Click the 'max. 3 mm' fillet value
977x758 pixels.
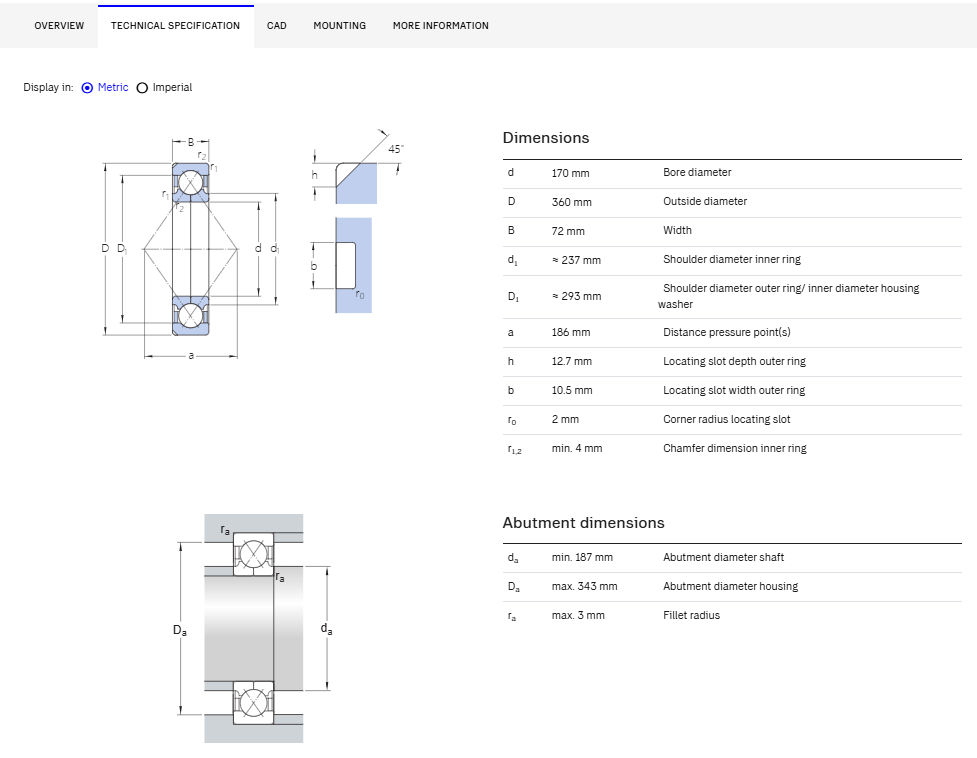pos(578,615)
